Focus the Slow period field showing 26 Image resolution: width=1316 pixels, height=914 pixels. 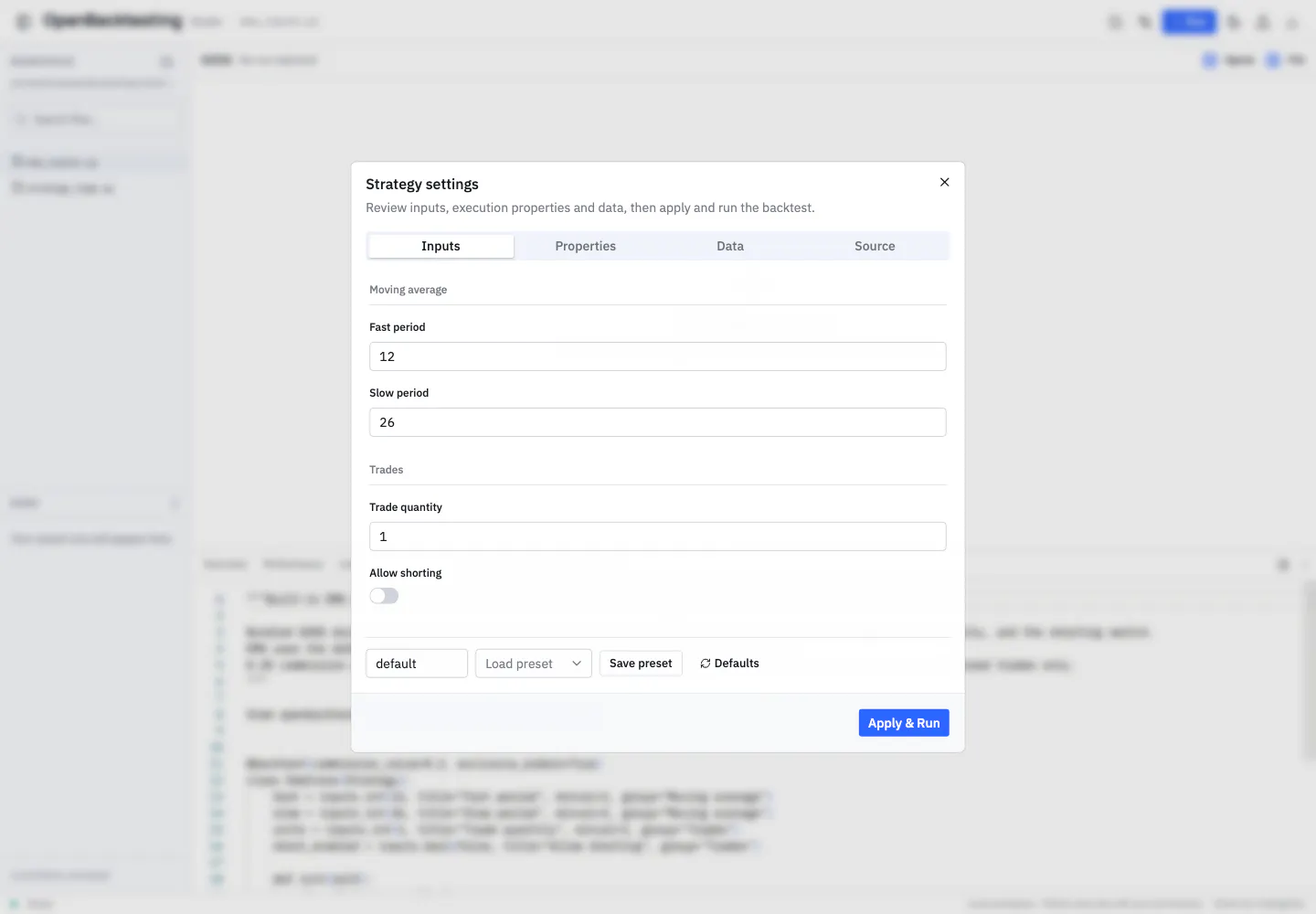click(x=658, y=422)
